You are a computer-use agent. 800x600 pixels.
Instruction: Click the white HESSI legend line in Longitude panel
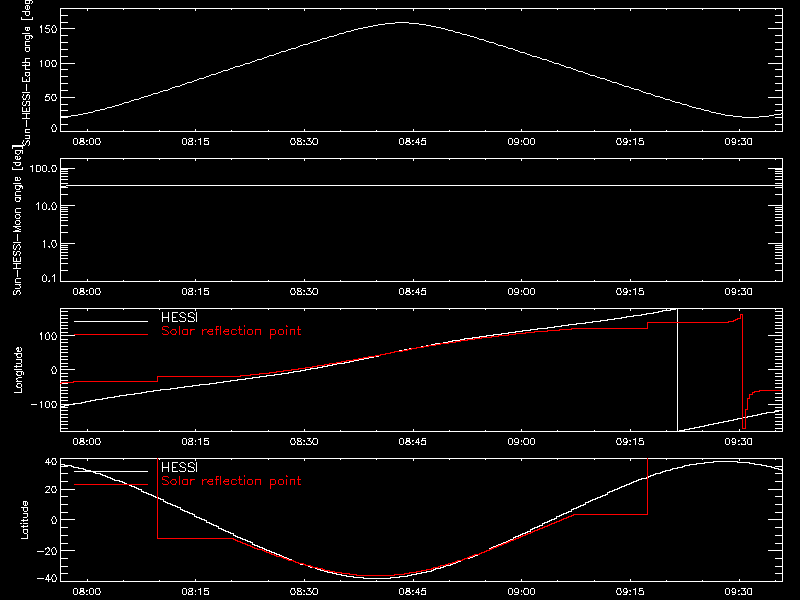(111, 321)
